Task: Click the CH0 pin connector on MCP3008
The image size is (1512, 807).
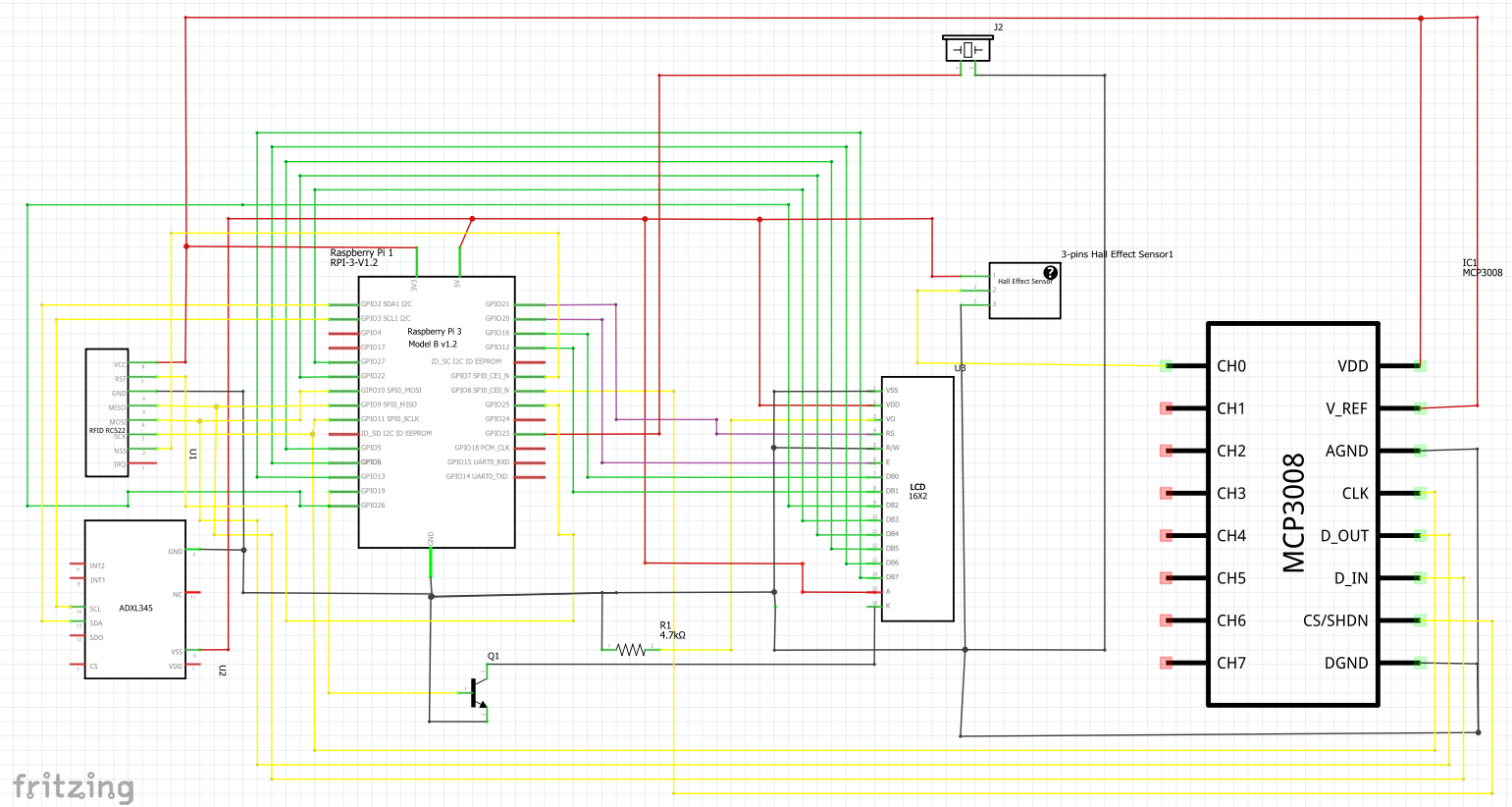Action: 1166,366
